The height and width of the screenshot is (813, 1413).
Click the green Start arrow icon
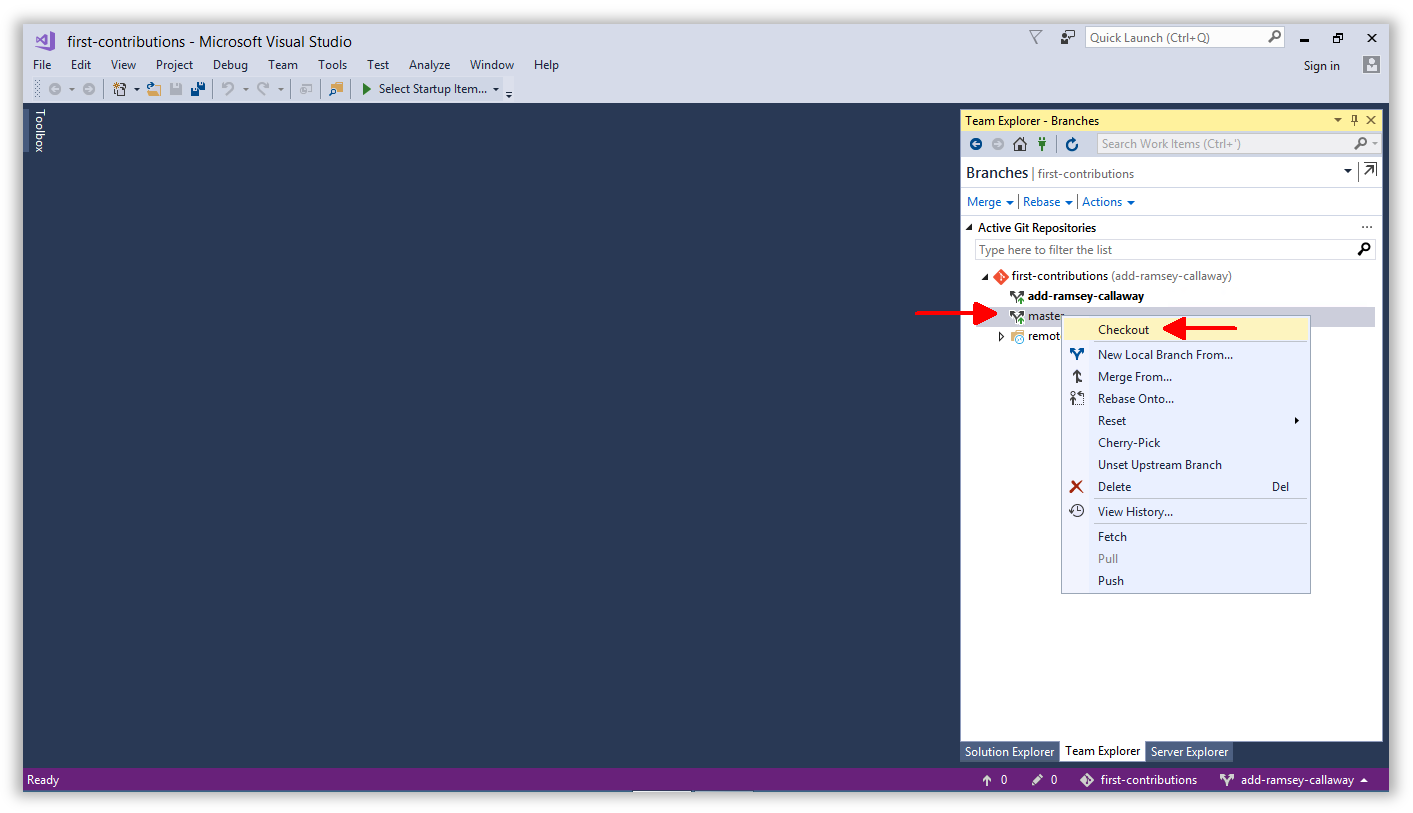367,89
